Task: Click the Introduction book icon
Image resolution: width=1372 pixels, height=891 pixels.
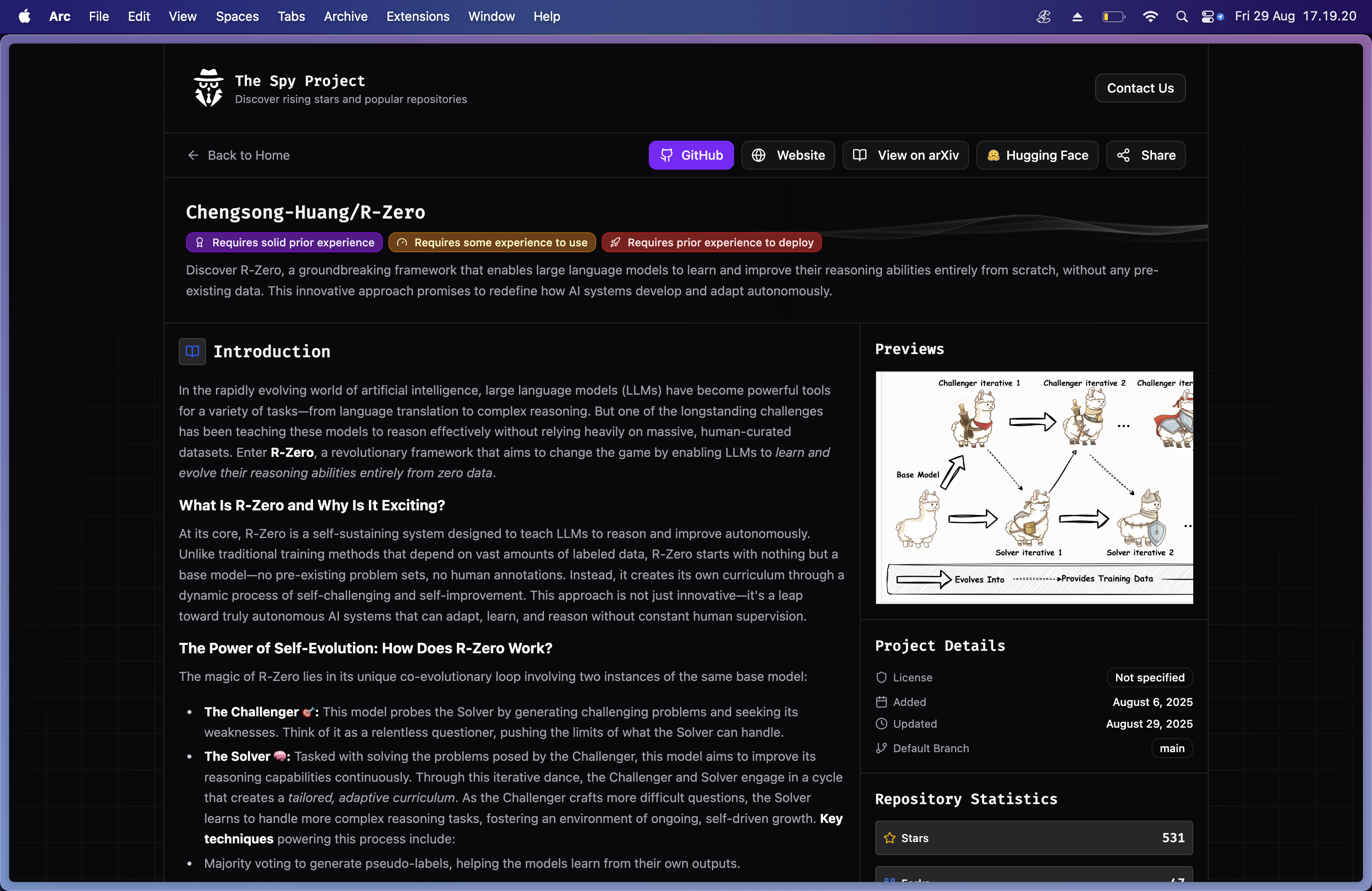Action: pyautogui.click(x=192, y=352)
